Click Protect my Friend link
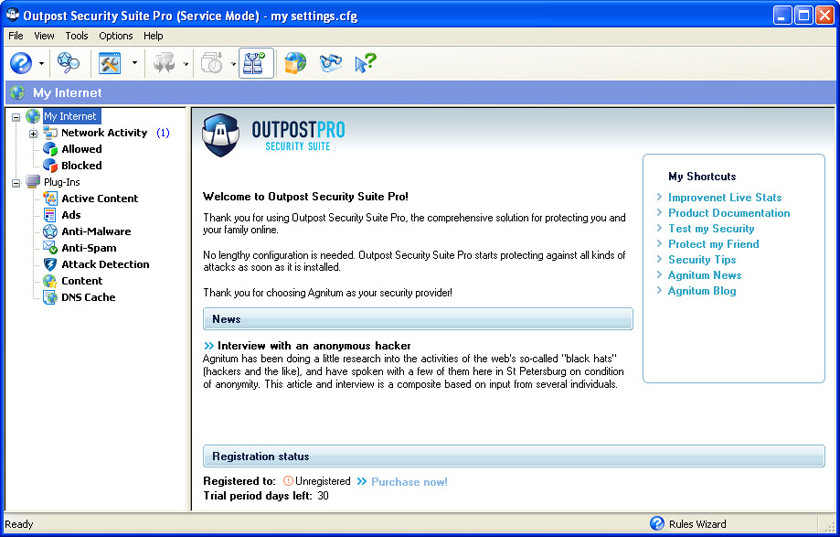This screenshot has width=840, height=537. (714, 244)
